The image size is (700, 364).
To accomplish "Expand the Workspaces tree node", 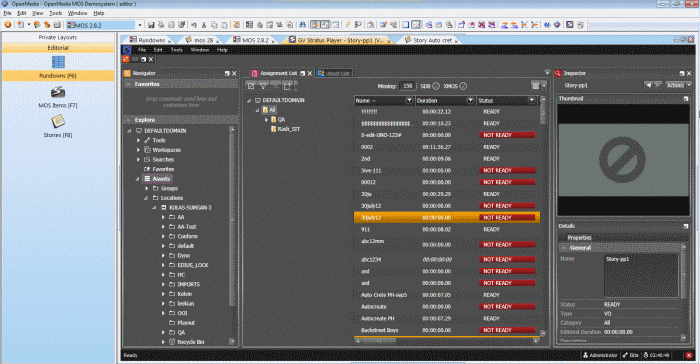I will coord(138,150).
